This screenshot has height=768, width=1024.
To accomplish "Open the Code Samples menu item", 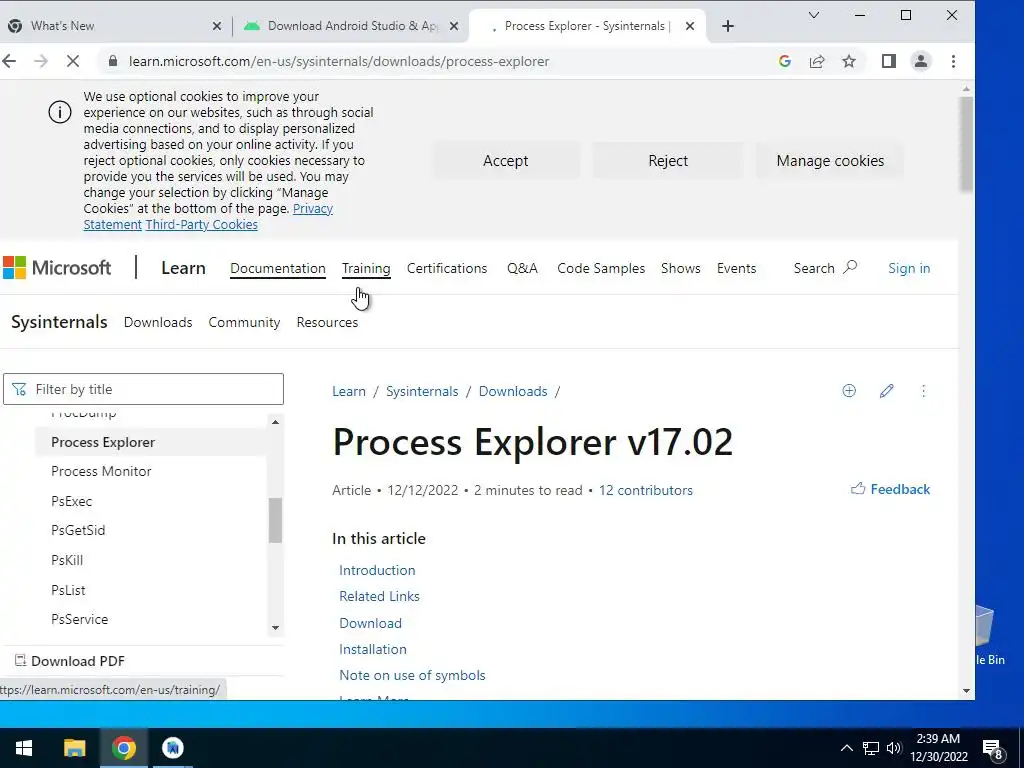I will pyautogui.click(x=601, y=268).
